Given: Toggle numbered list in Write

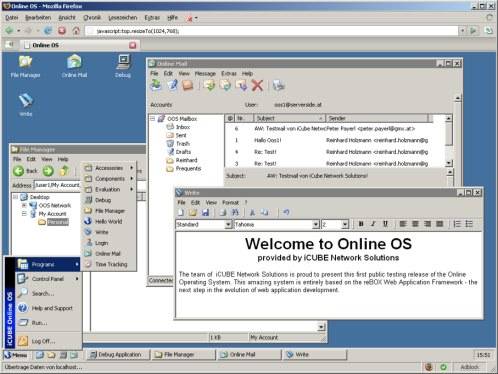Looking at the screenshot, I should pos(457,224).
